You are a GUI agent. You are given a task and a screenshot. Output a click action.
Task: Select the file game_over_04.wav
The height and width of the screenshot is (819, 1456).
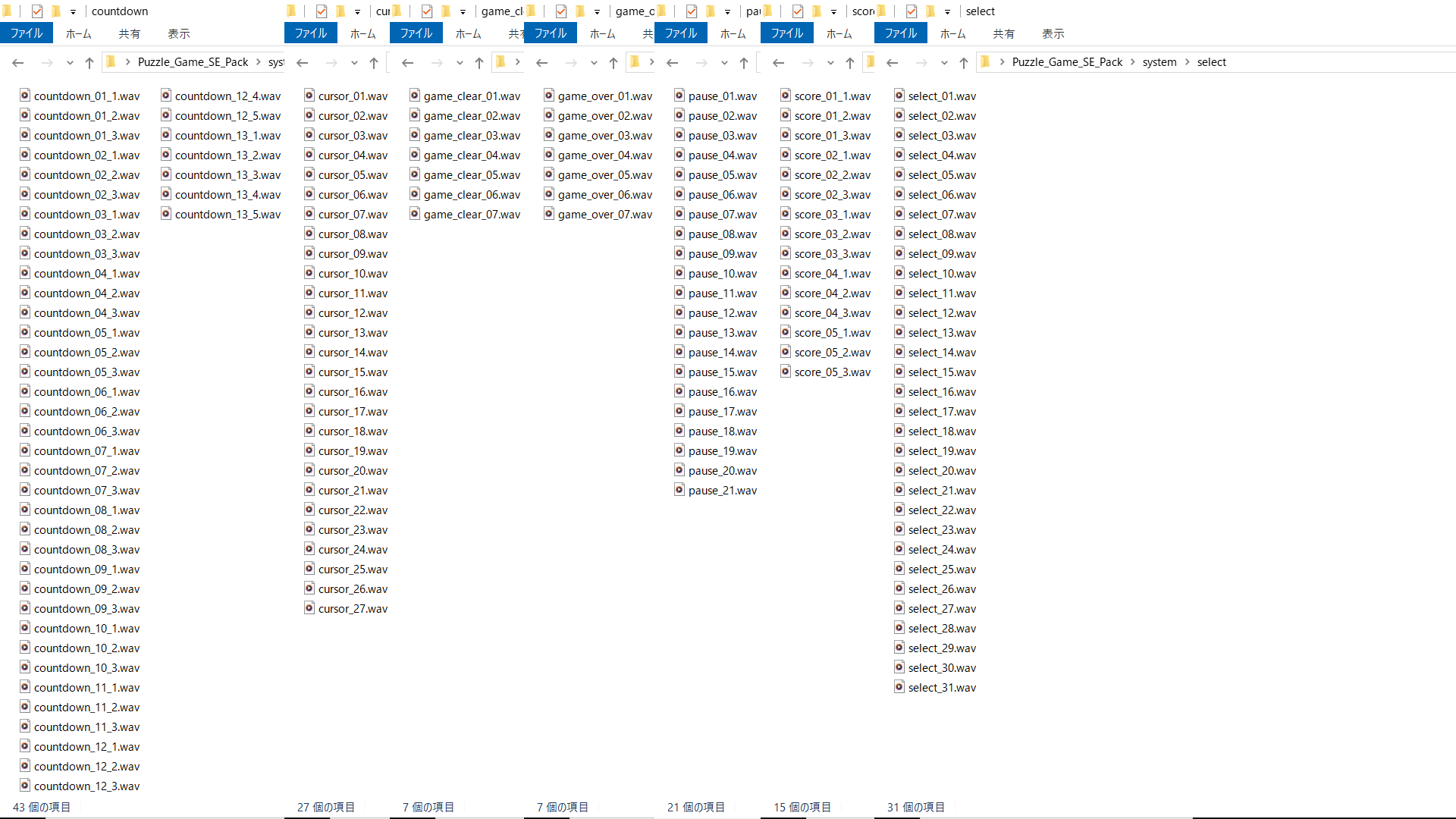pyautogui.click(x=604, y=155)
